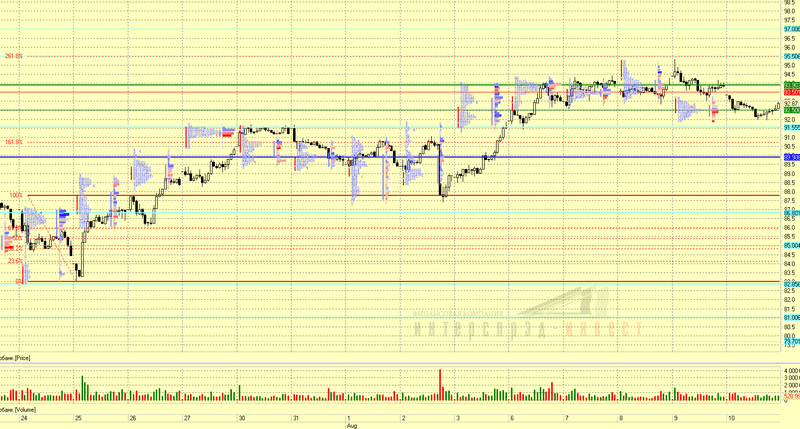Select date 8 on the time axis
The width and height of the screenshot is (800, 429).
point(621,418)
